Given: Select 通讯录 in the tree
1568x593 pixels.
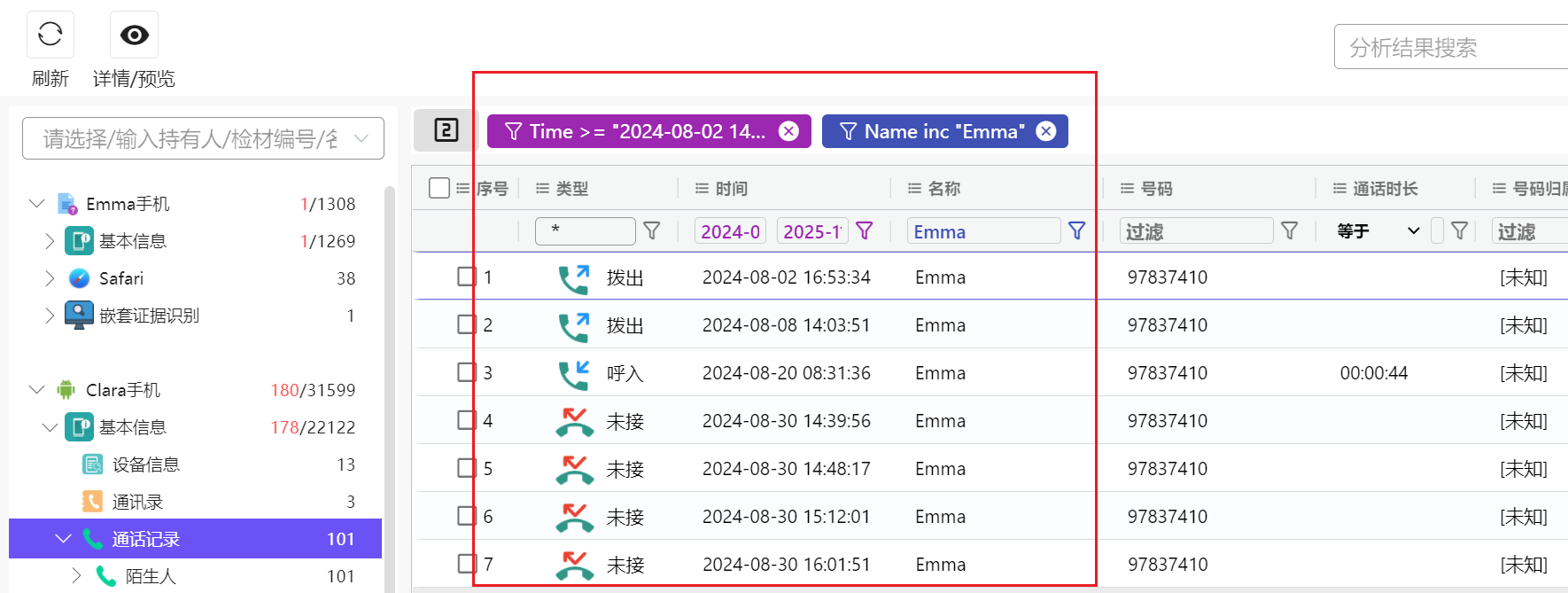Looking at the screenshot, I should tap(137, 502).
